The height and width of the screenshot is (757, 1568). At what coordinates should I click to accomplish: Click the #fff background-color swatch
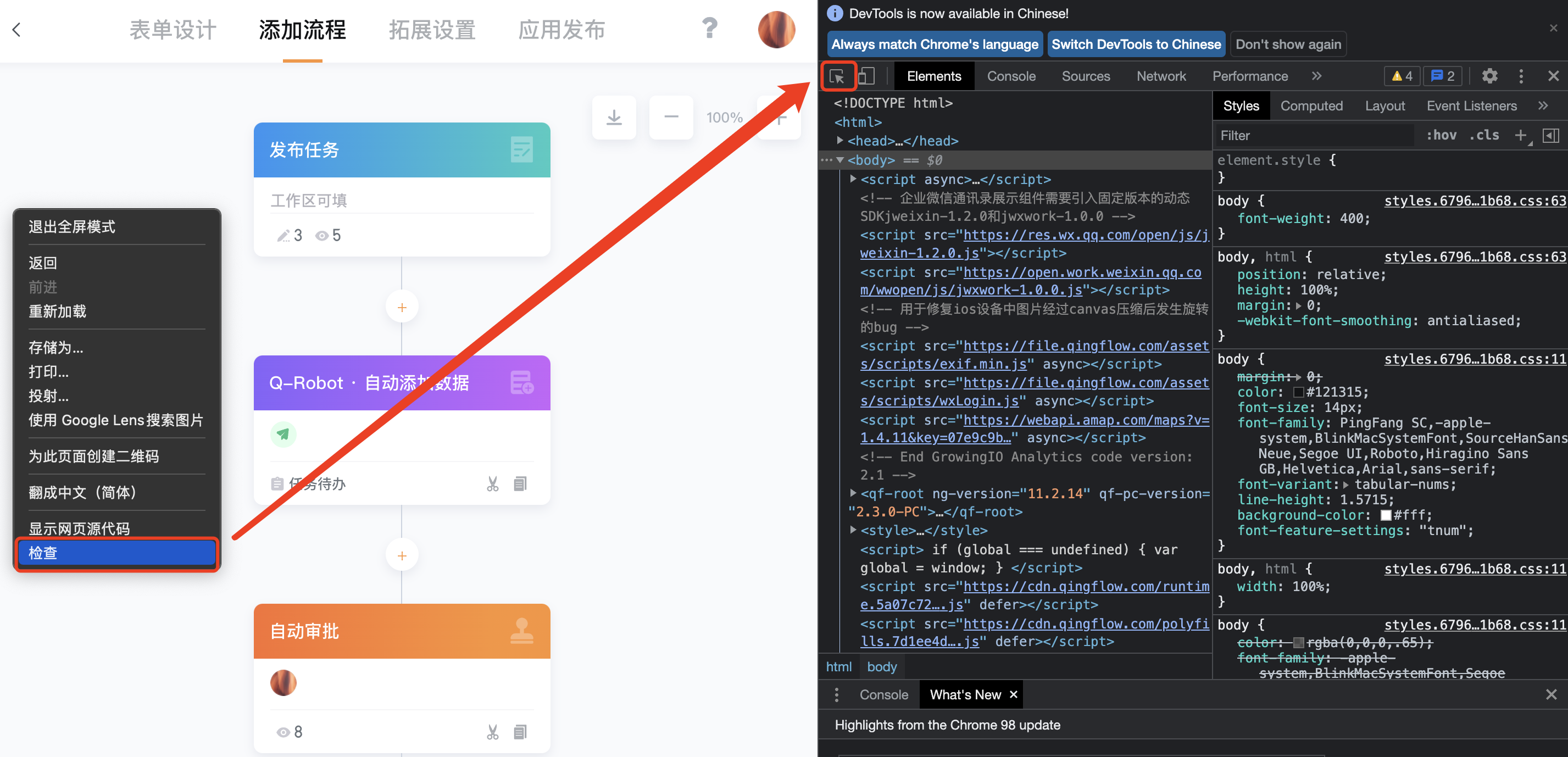(1386, 515)
